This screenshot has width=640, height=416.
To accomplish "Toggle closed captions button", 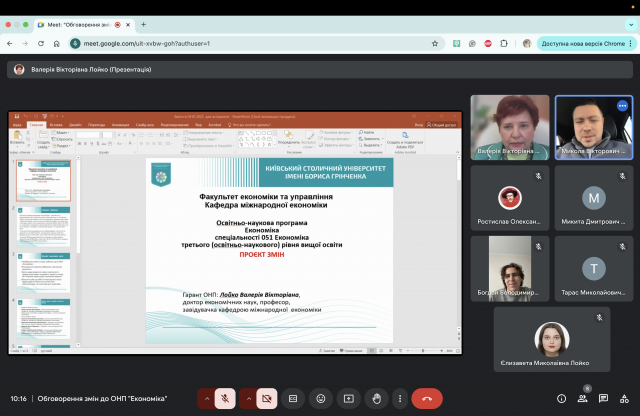I will [x=293, y=398].
